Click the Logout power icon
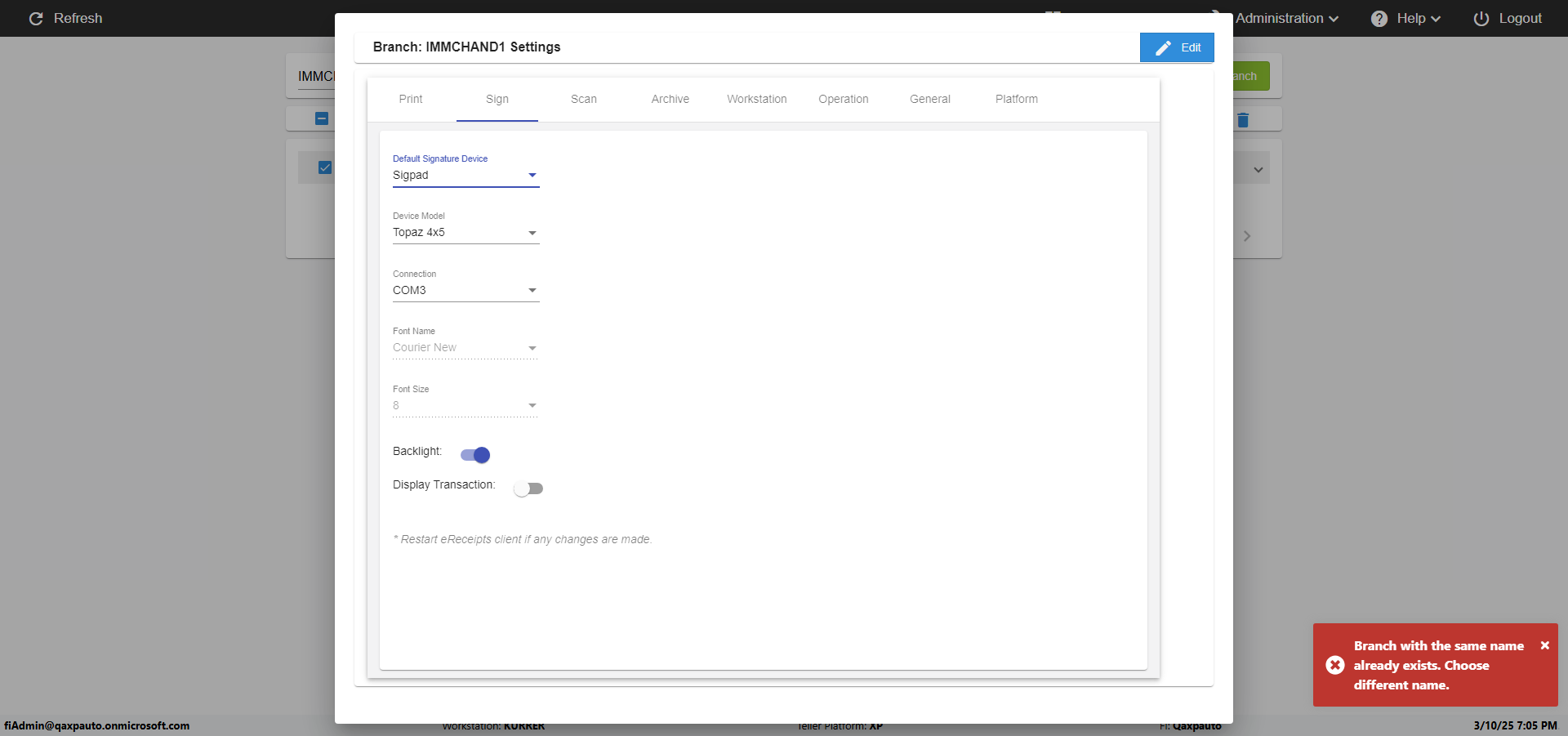 point(1481,18)
